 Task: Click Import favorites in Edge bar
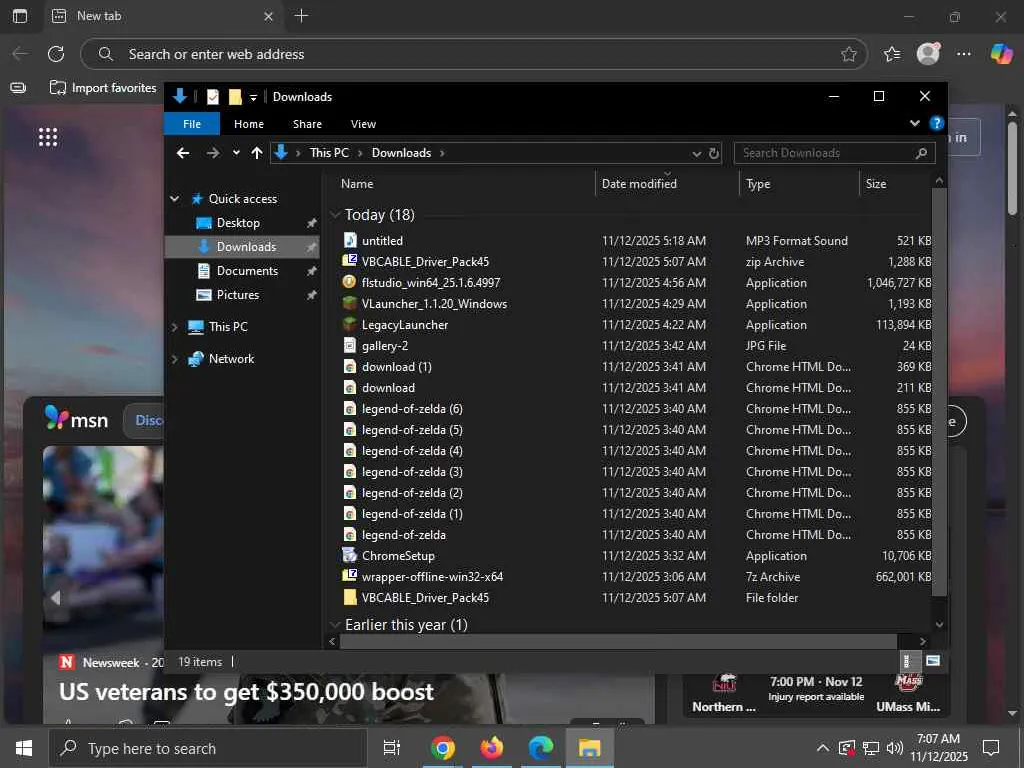click(x=103, y=88)
